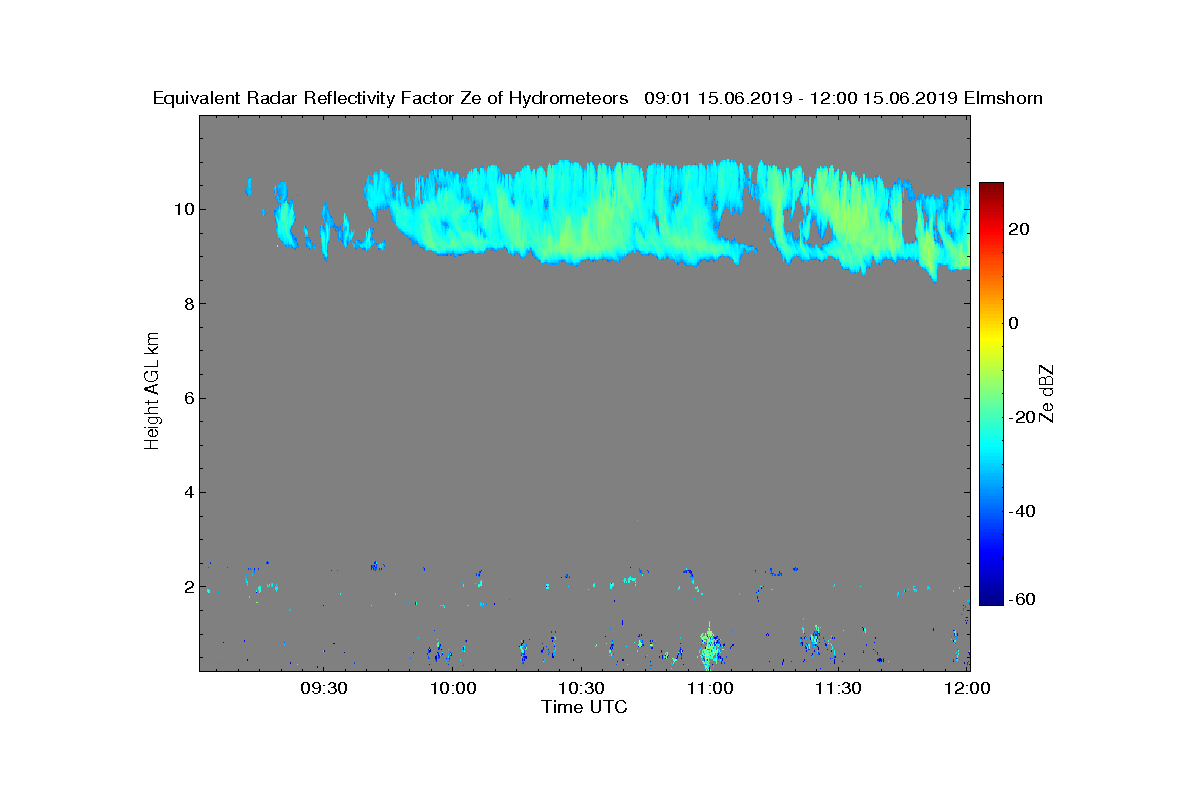This screenshot has width=1200, height=800.
Task: Click the green echo cluster near 11:00 at ground
Action: 711,648
